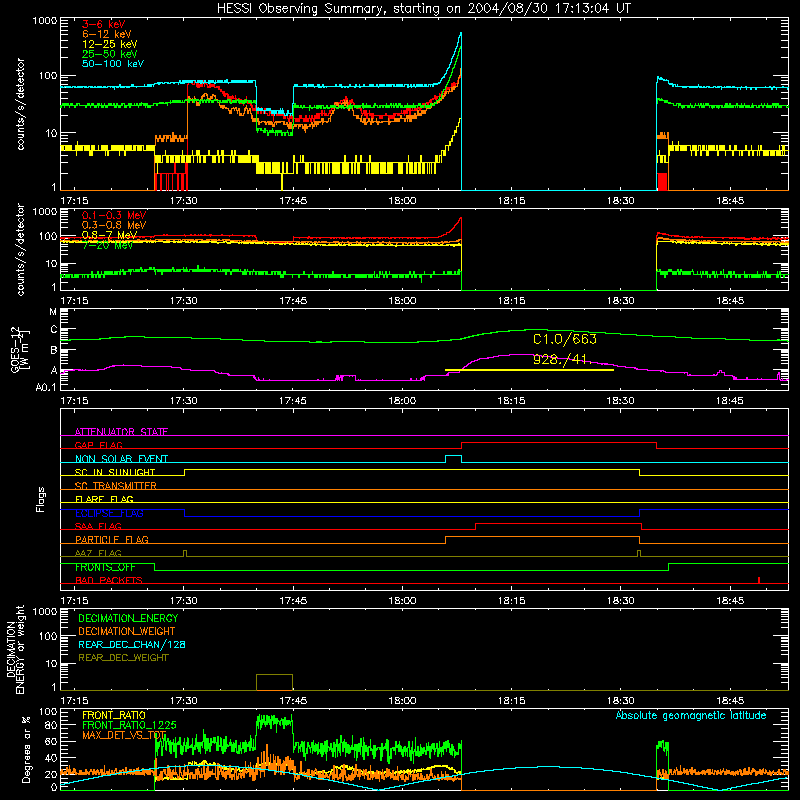Click the GOES-12 y-axis label

click(x=20, y=349)
